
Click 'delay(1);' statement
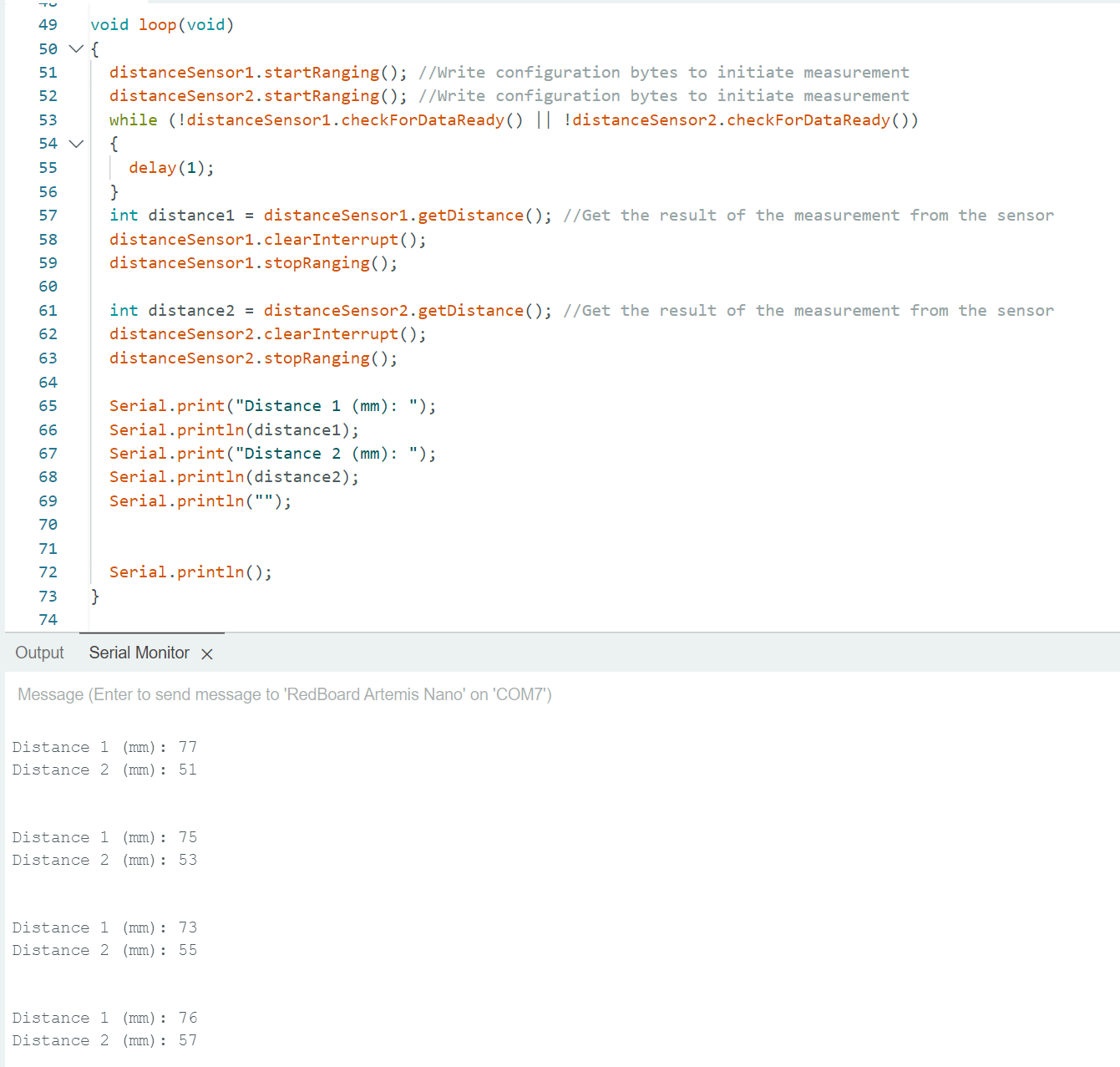[171, 168]
